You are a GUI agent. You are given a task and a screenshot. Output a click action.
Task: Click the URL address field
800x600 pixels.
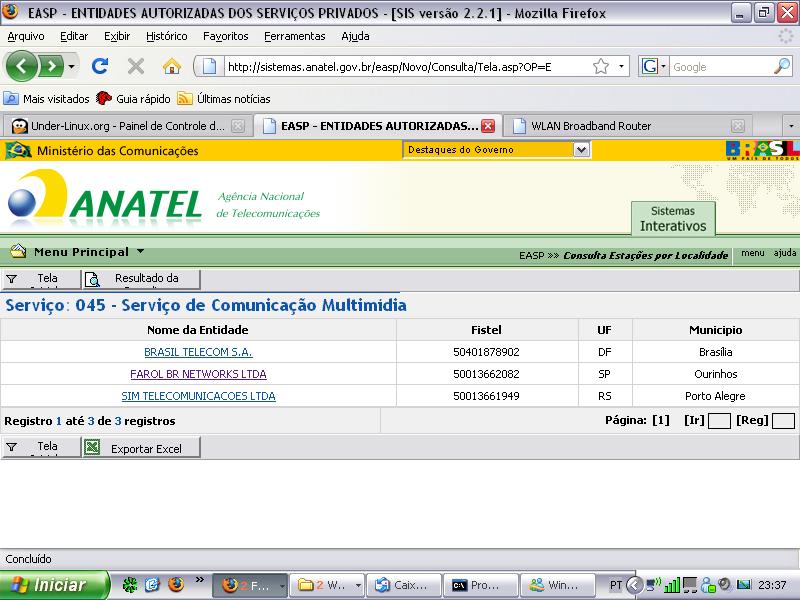pos(406,67)
